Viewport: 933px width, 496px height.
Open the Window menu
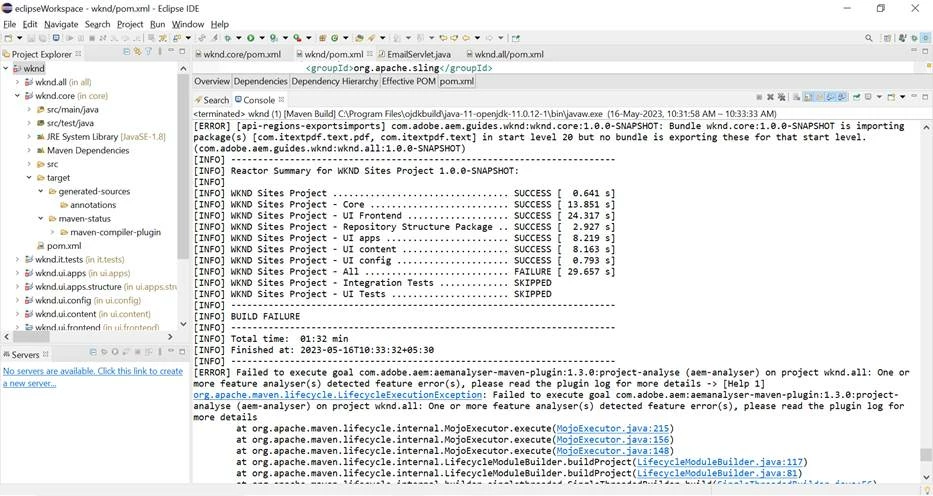188,24
